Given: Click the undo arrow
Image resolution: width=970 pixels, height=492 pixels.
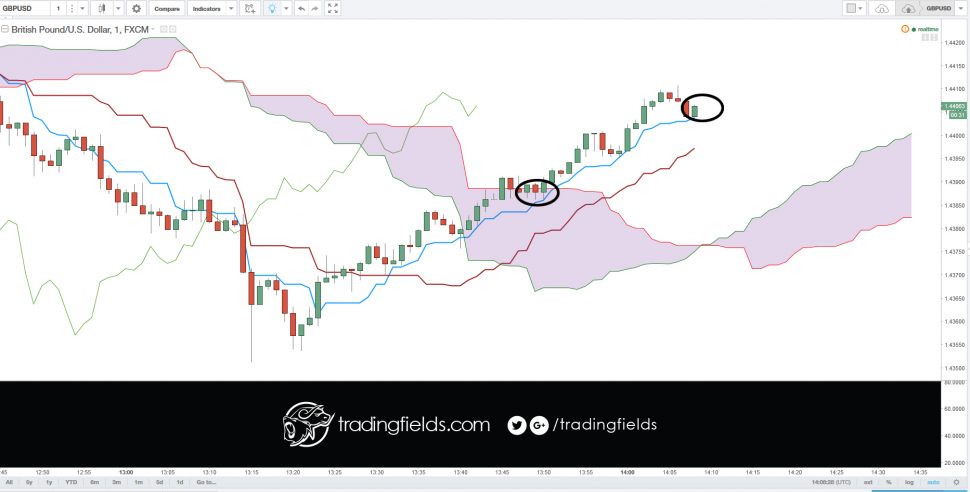Looking at the screenshot, I should pyautogui.click(x=301, y=9).
